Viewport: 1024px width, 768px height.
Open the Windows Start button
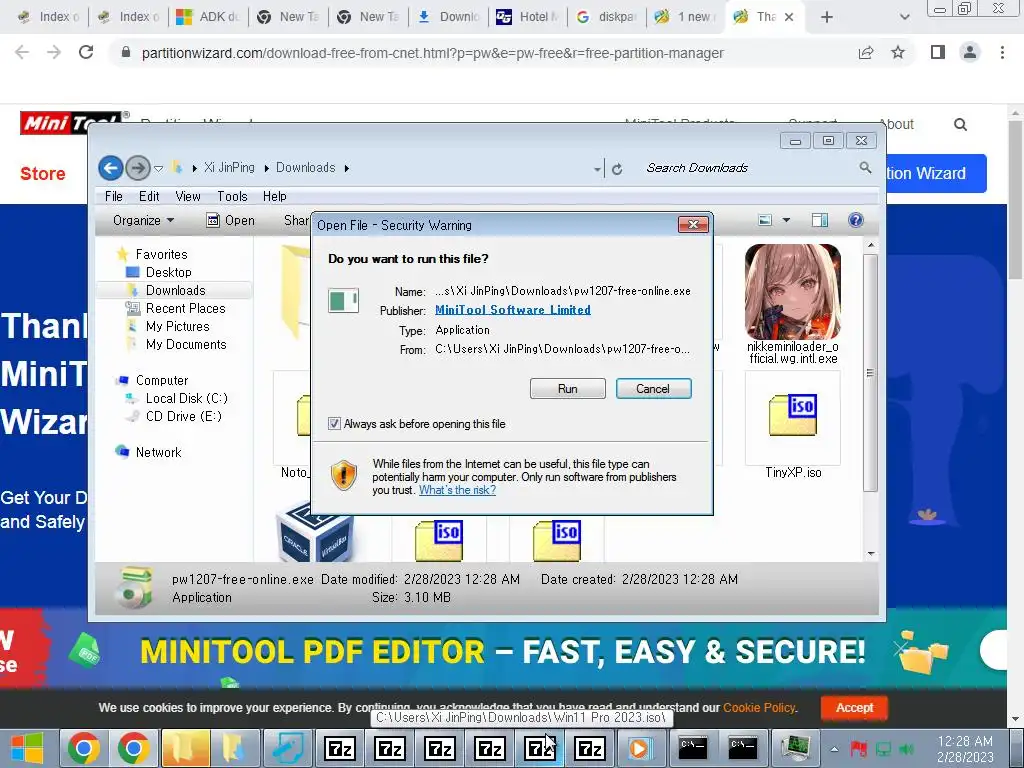pyautogui.click(x=27, y=748)
